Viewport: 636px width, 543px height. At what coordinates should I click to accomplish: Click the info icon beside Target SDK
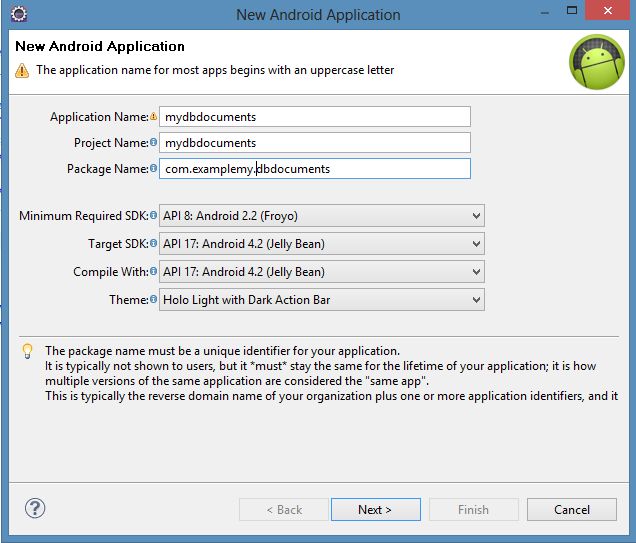153,244
